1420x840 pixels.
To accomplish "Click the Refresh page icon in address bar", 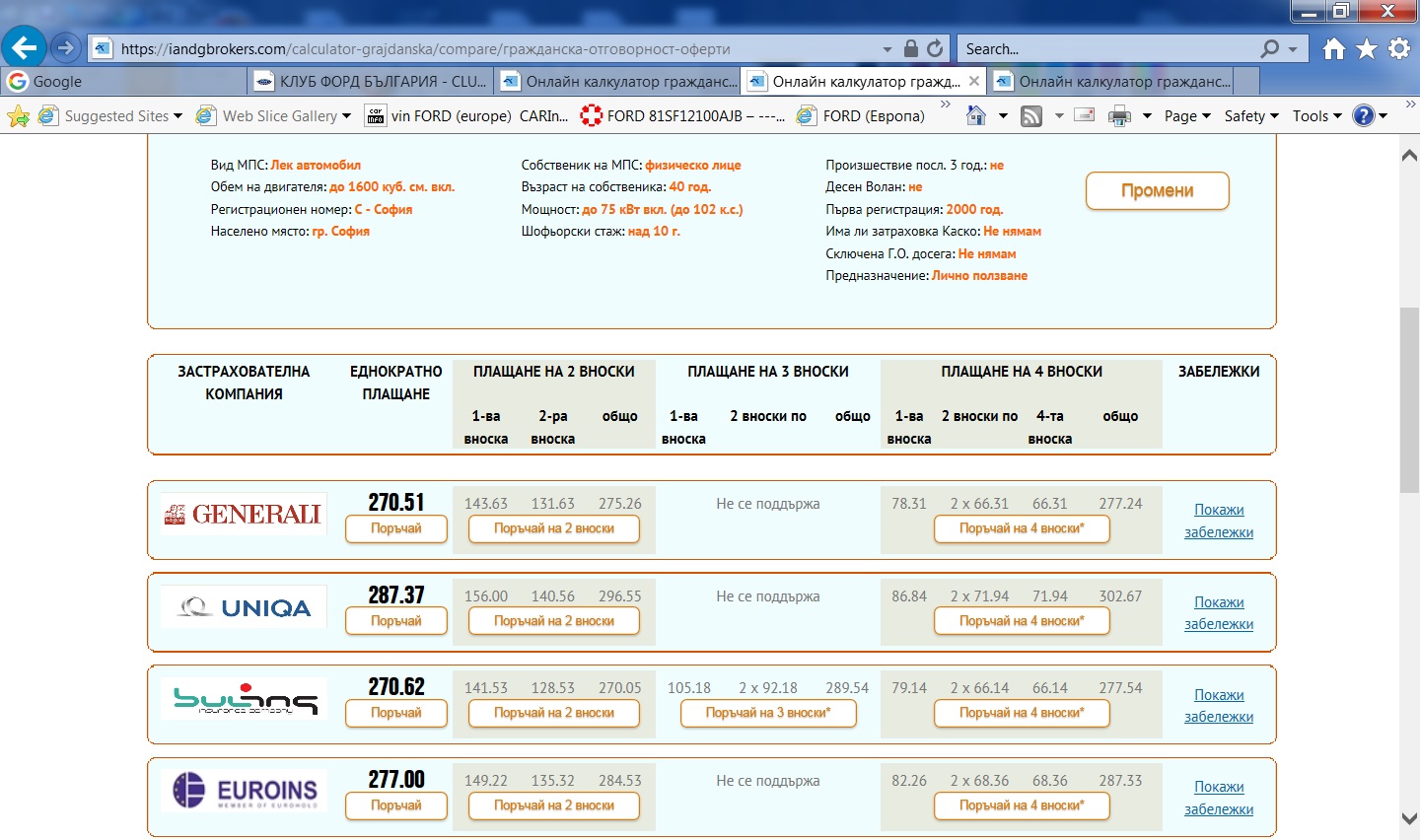I will [935, 48].
